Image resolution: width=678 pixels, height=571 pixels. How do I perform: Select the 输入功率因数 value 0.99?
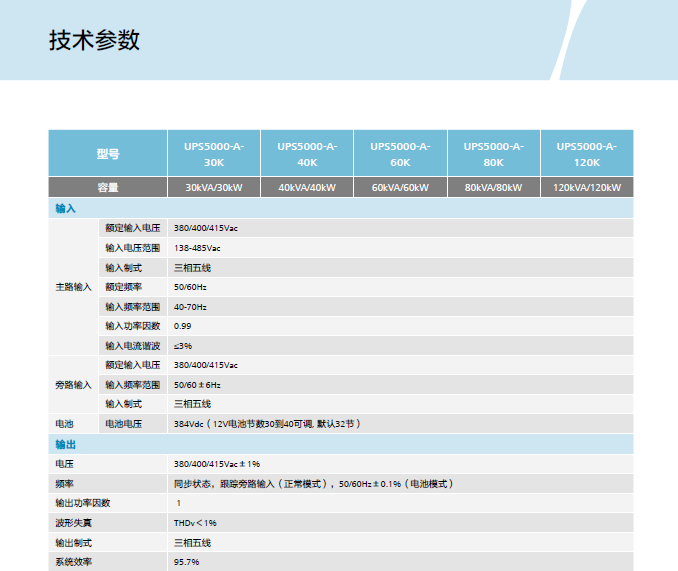tap(183, 326)
